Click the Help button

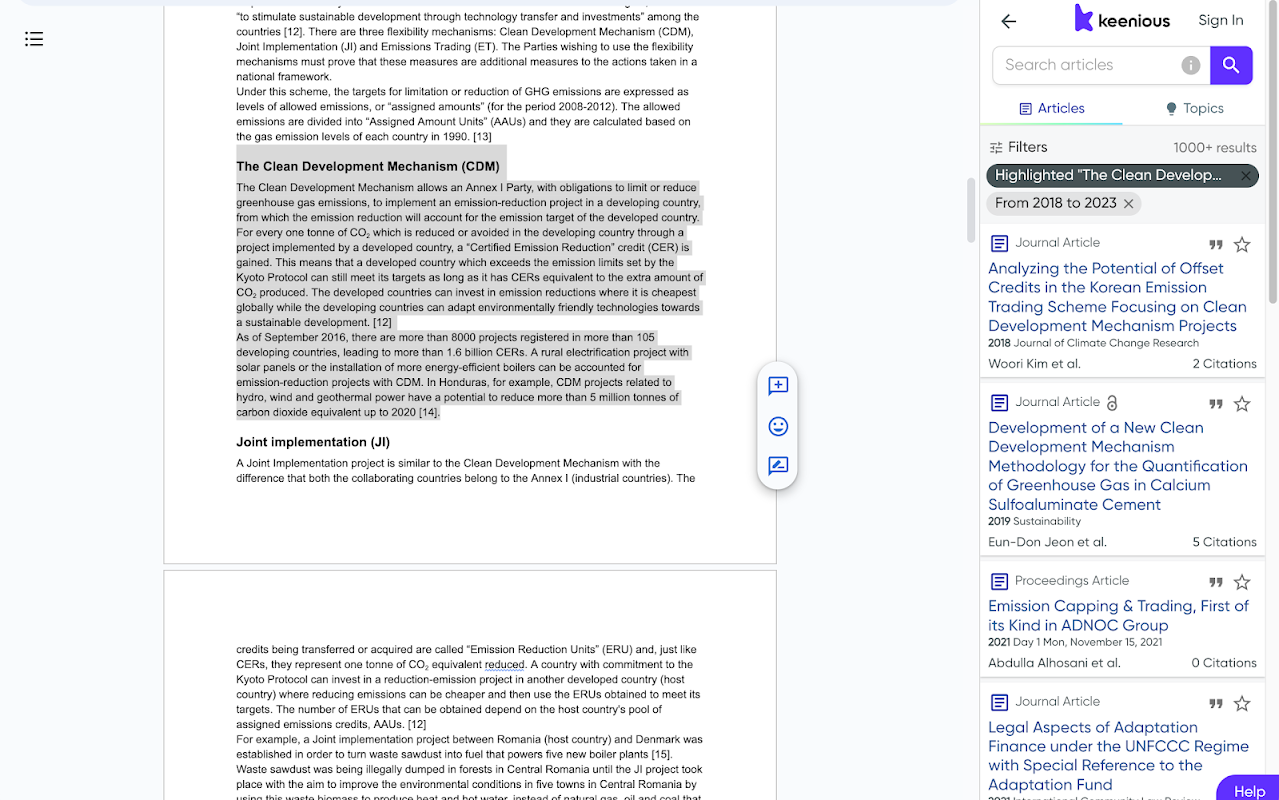pos(1248,790)
